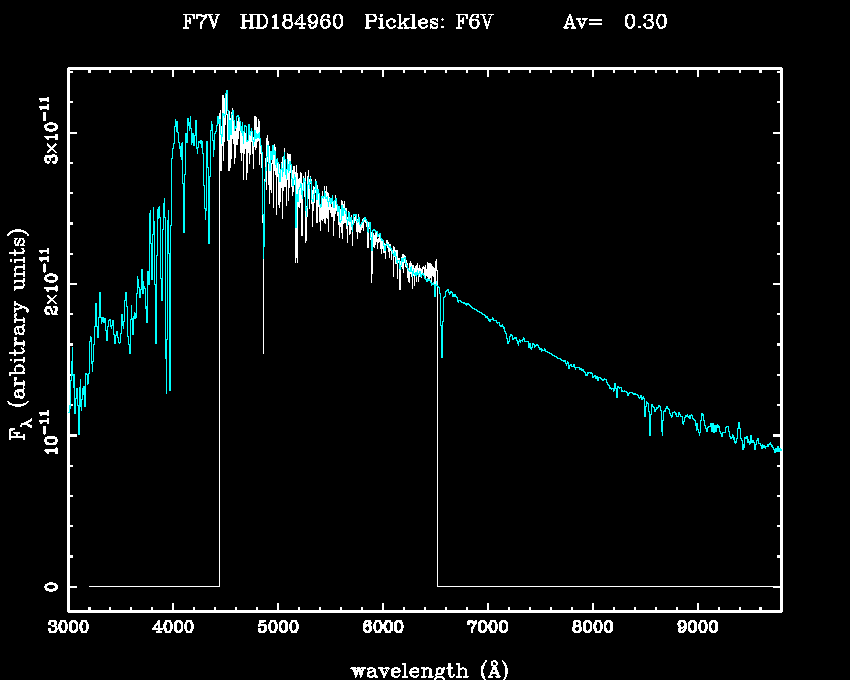Select the 10⁻¹¹ y-axis tick label
This screenshot has width=850, height=680.
[46, 432]
